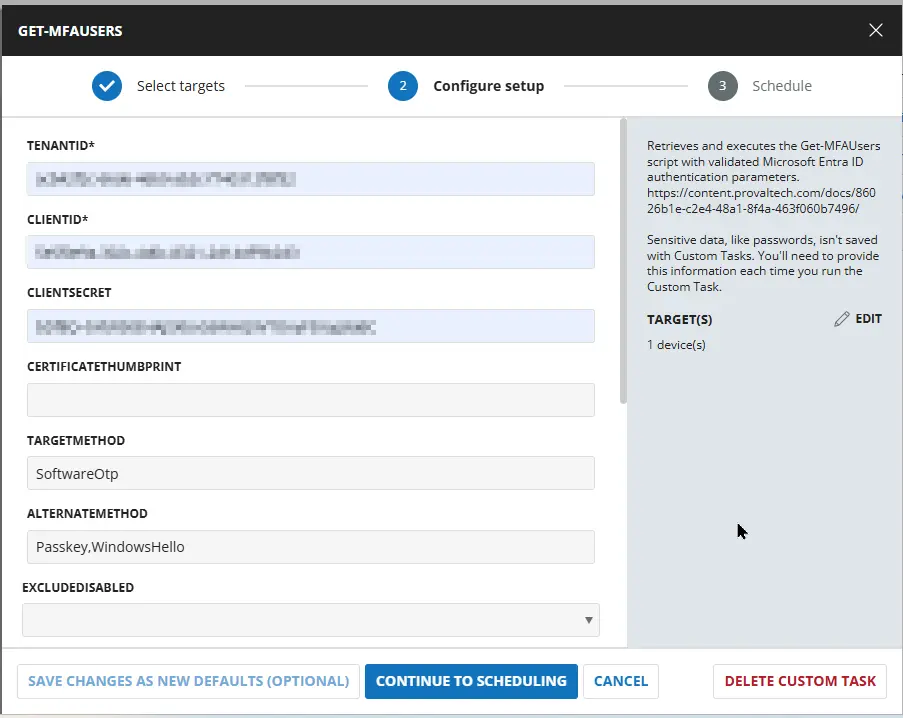Click the EXCLUDEDISABLED field label
This screenshot has width=903, height=718.
tap(78, 587)
